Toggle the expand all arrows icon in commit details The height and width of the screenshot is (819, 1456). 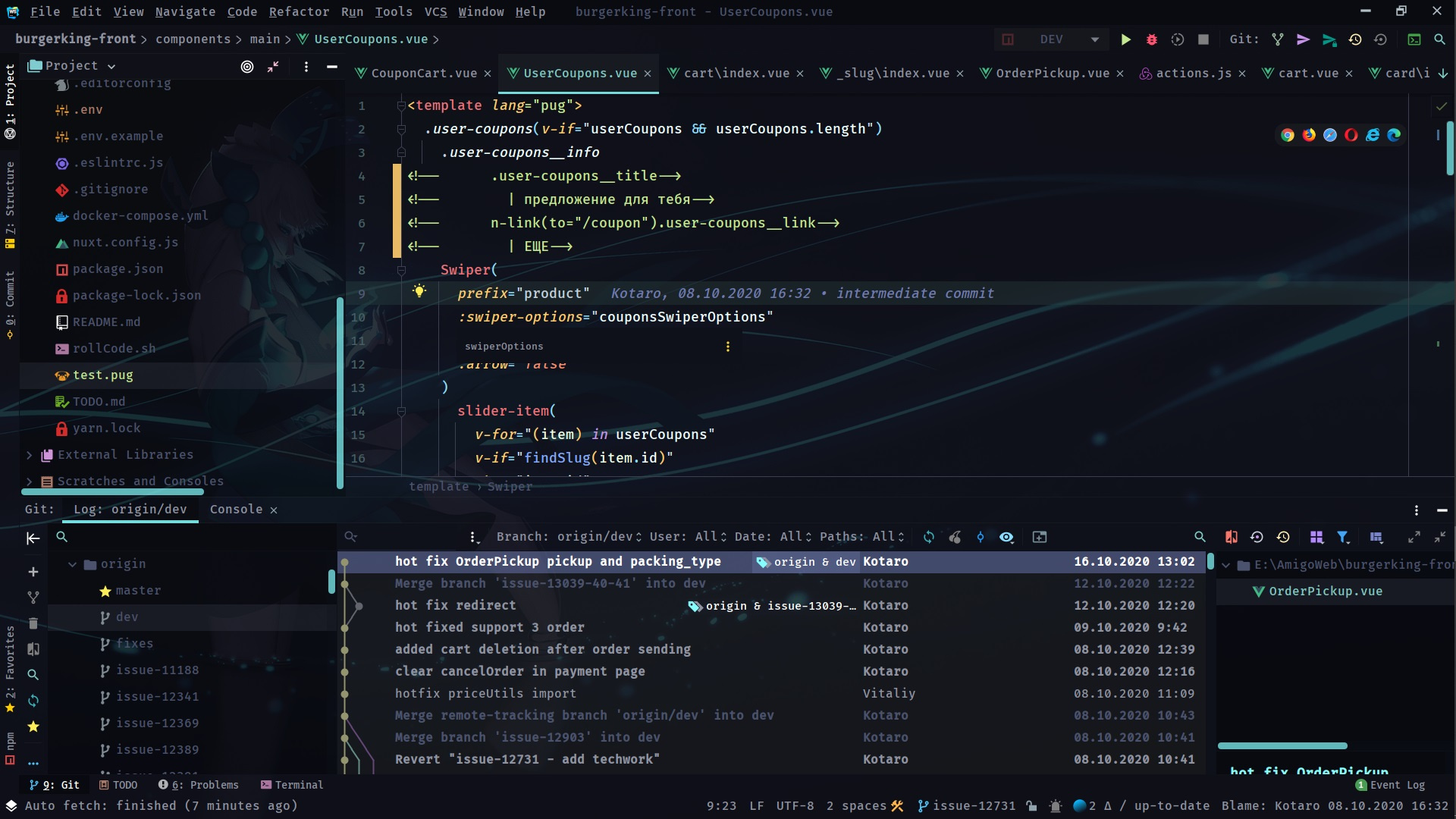pos(1414,538)
